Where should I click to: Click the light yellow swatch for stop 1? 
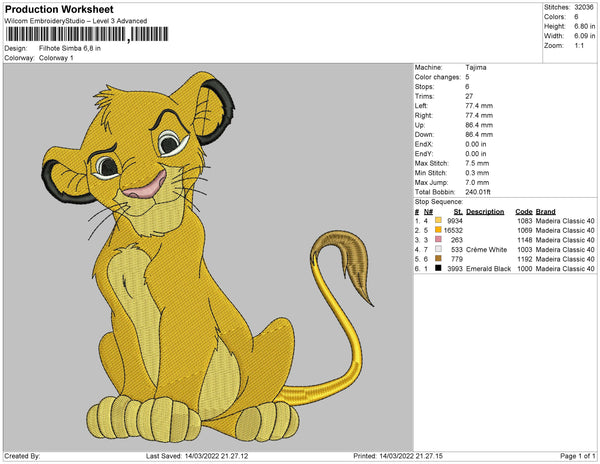[438, 220]
